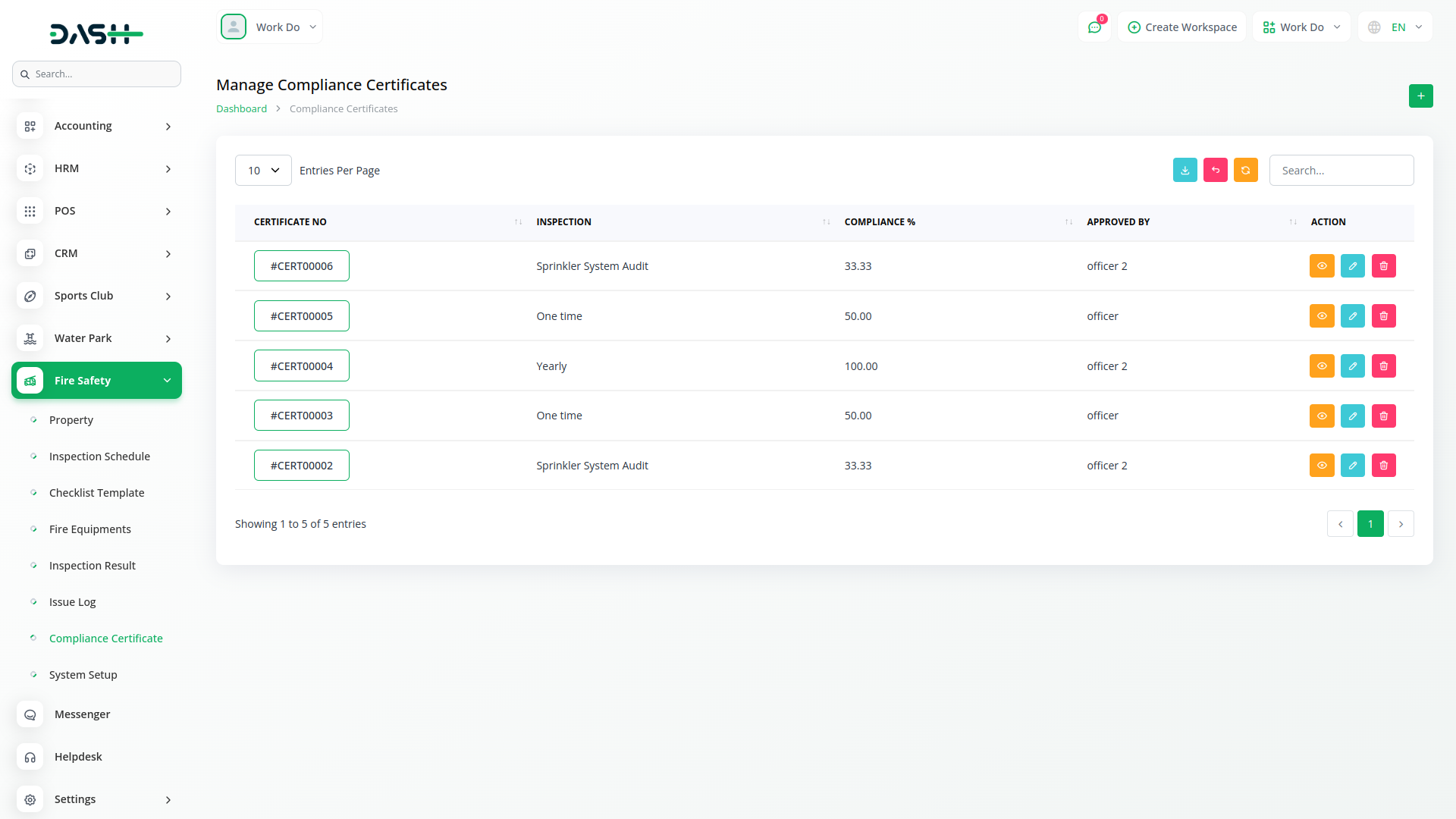Image resolution: width=1456 pixels, height=819 pixels.
Task: Click the green add certificate plus button
Action: pos(1420,96)
